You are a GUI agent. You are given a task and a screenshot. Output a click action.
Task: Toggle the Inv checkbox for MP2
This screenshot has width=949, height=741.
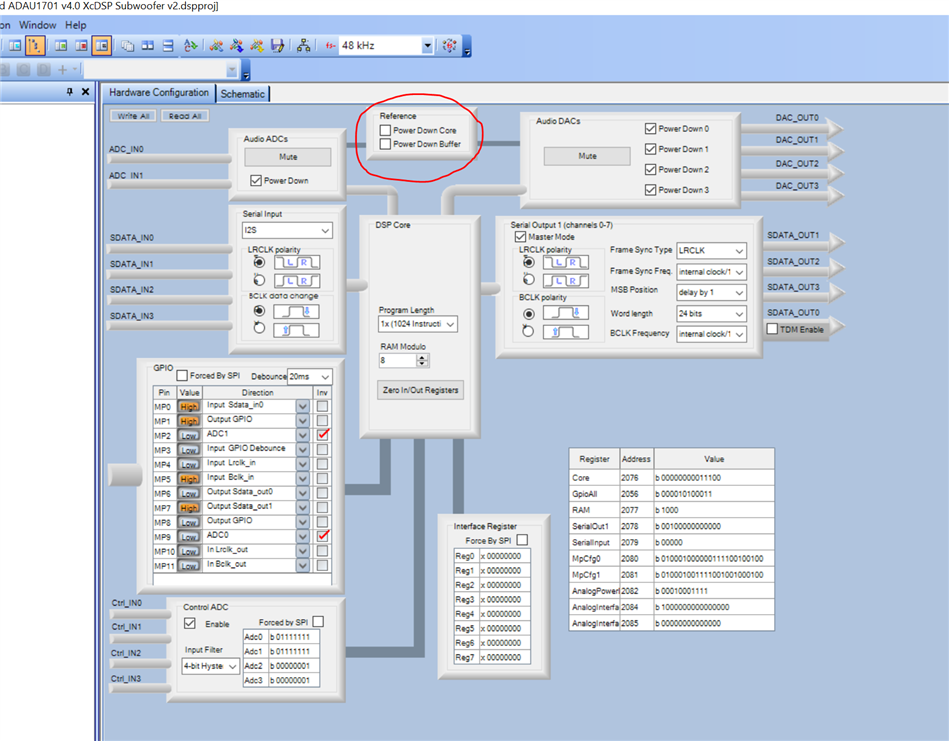(x=323, y=435)
